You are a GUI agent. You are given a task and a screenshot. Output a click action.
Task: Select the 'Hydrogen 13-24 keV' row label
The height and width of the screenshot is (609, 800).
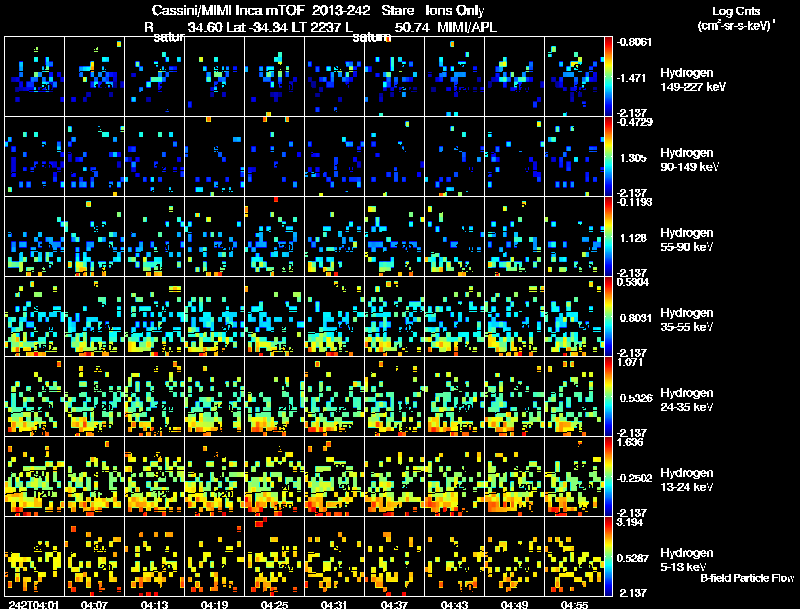pos(687,480)
